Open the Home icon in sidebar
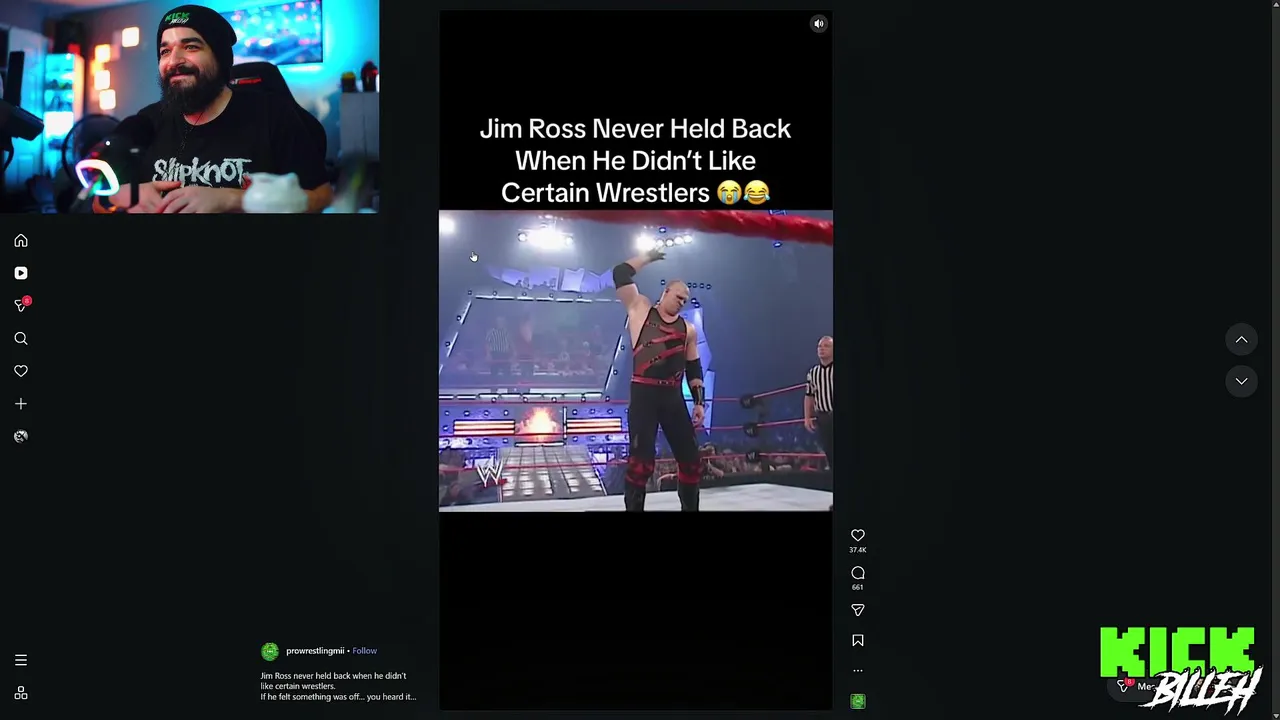 pyautogui.click(x=21, y=241)
